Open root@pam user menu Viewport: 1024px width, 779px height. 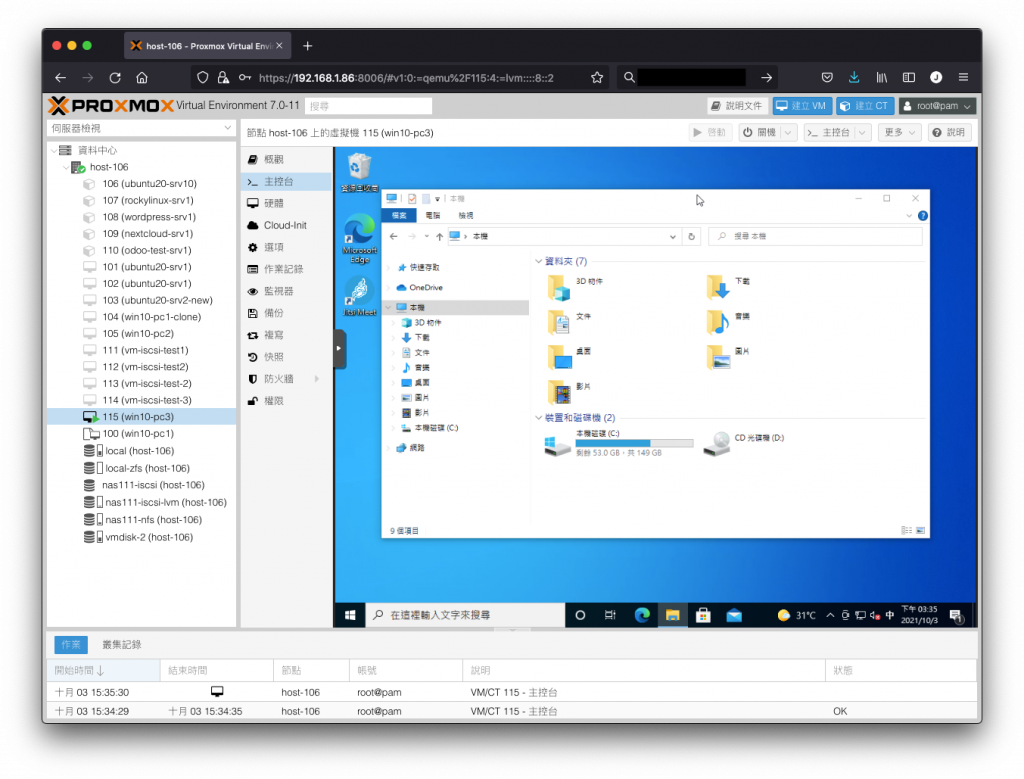937,106
